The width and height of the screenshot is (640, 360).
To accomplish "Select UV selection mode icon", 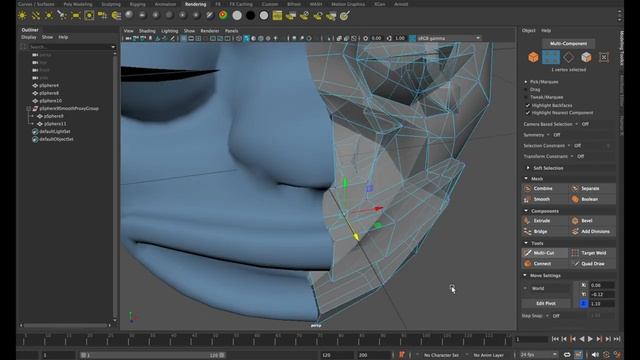I will pyautogui.click(x=604, y=57).
